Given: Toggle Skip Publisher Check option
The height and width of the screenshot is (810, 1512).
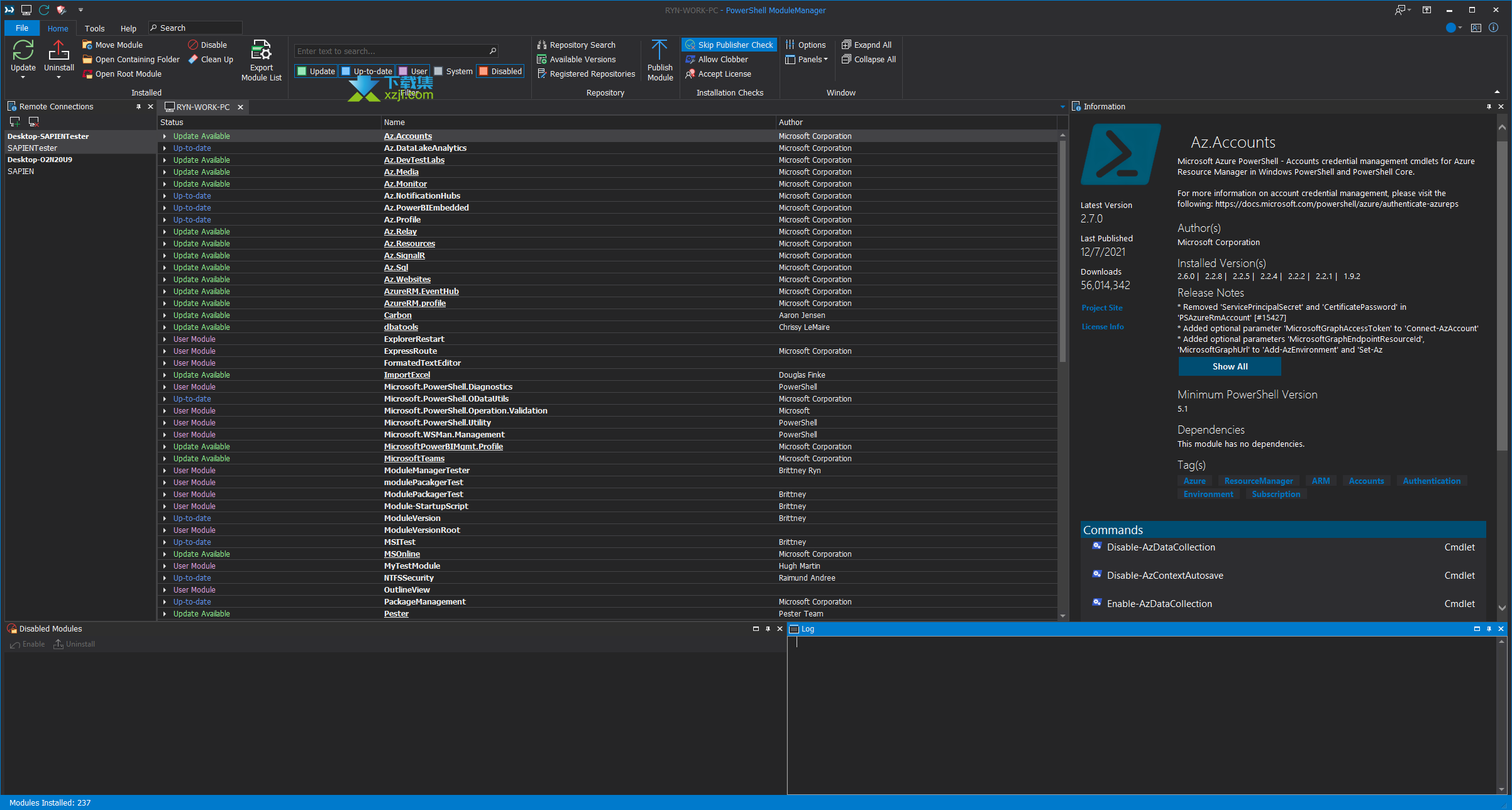Looking at the screenshot, I should [x=729, y=45].
